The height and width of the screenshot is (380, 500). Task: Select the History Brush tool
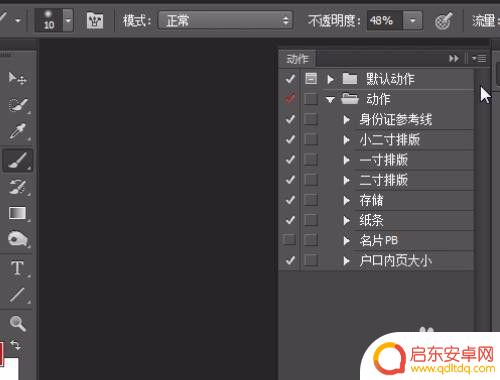(17, 187)
